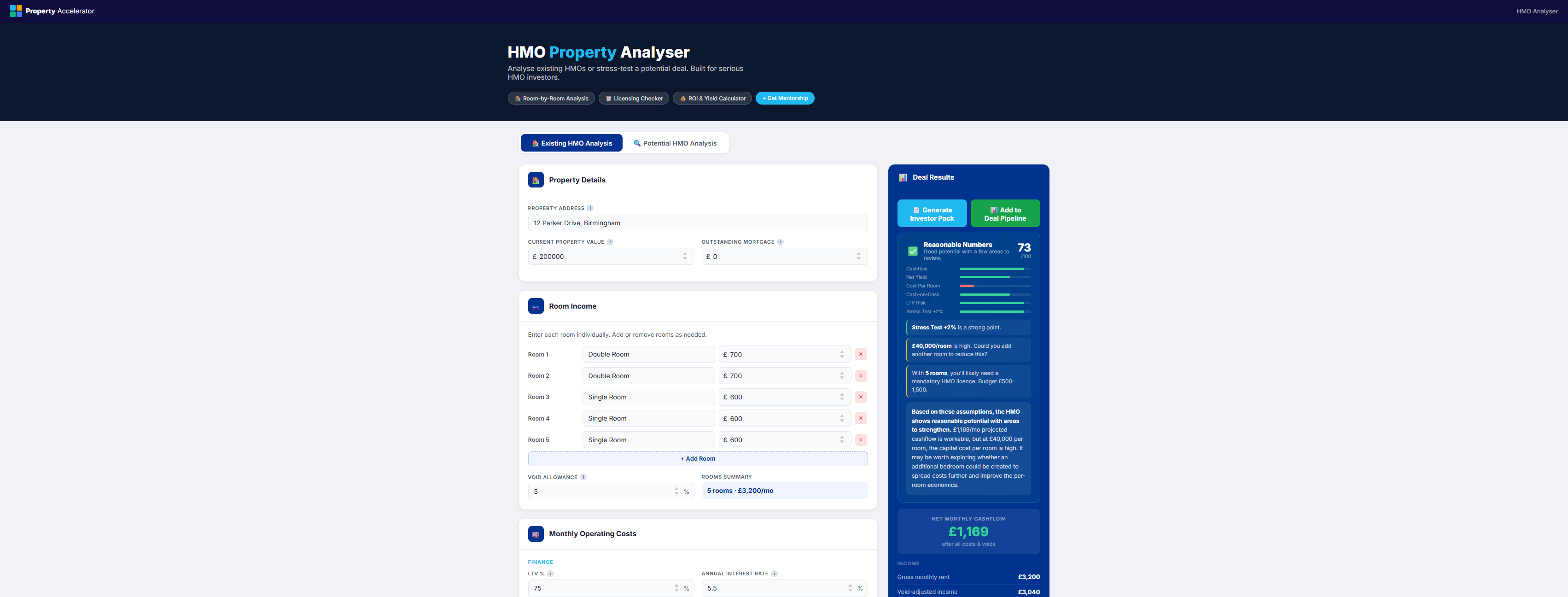1568x597 pixels.
Task: Click the LTV % input field
Action: [611, 588]
